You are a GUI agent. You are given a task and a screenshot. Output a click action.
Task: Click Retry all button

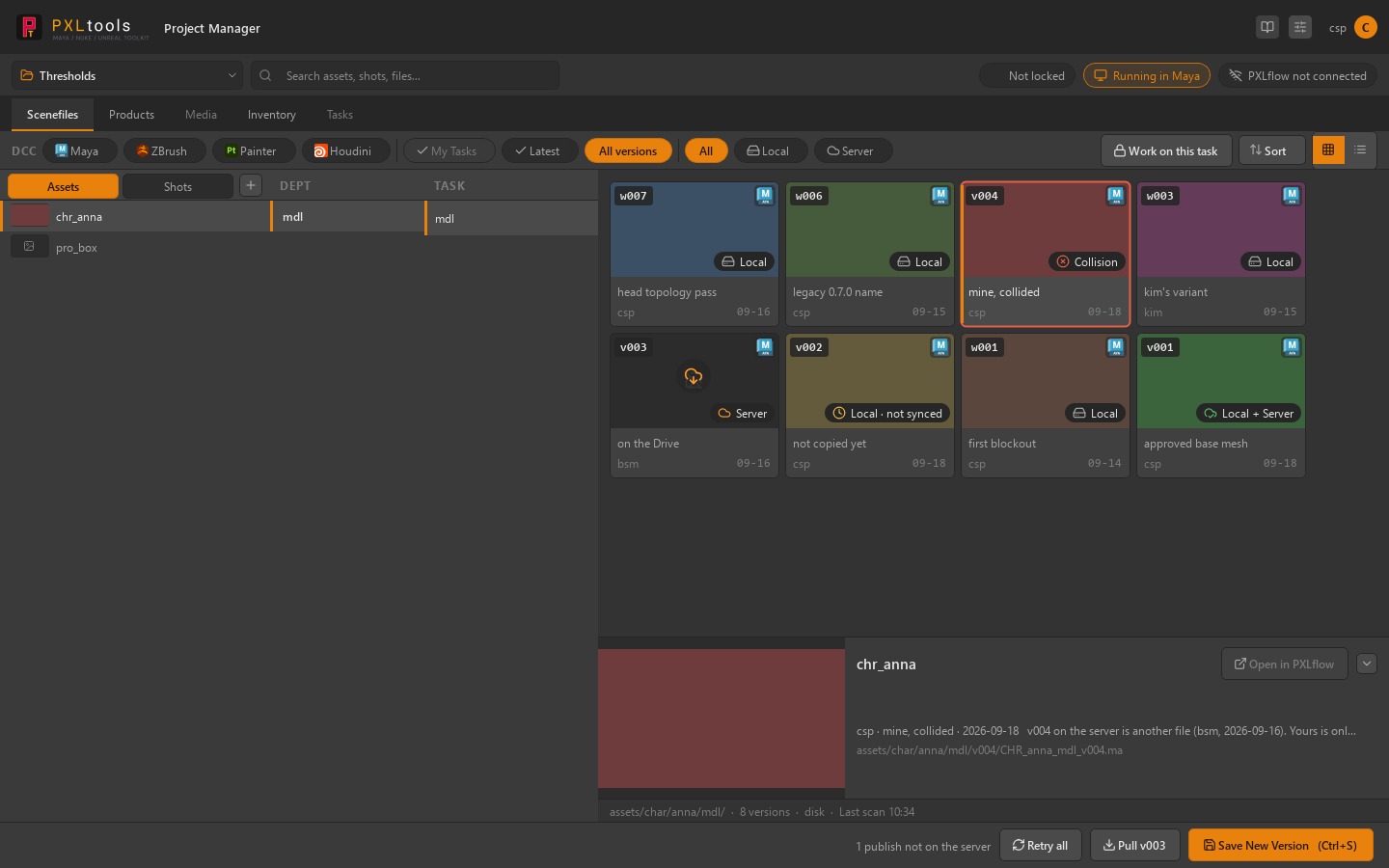1041,845
